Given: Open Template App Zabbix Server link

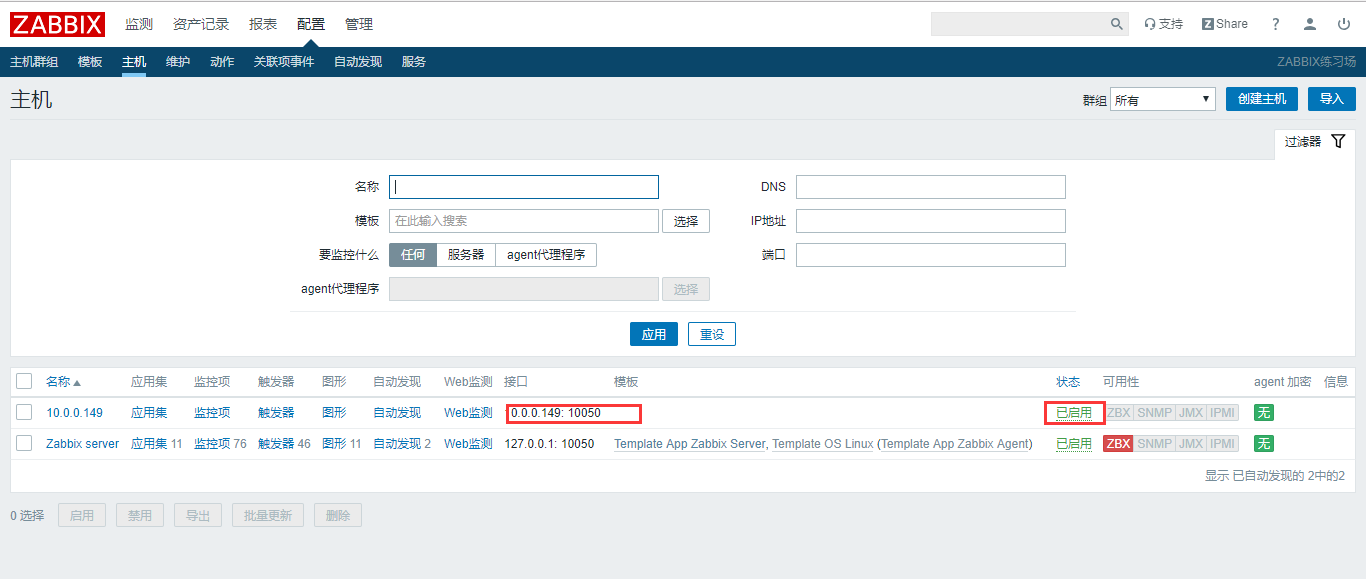Looking at the screenshot, I should click(x=690, y=444).
